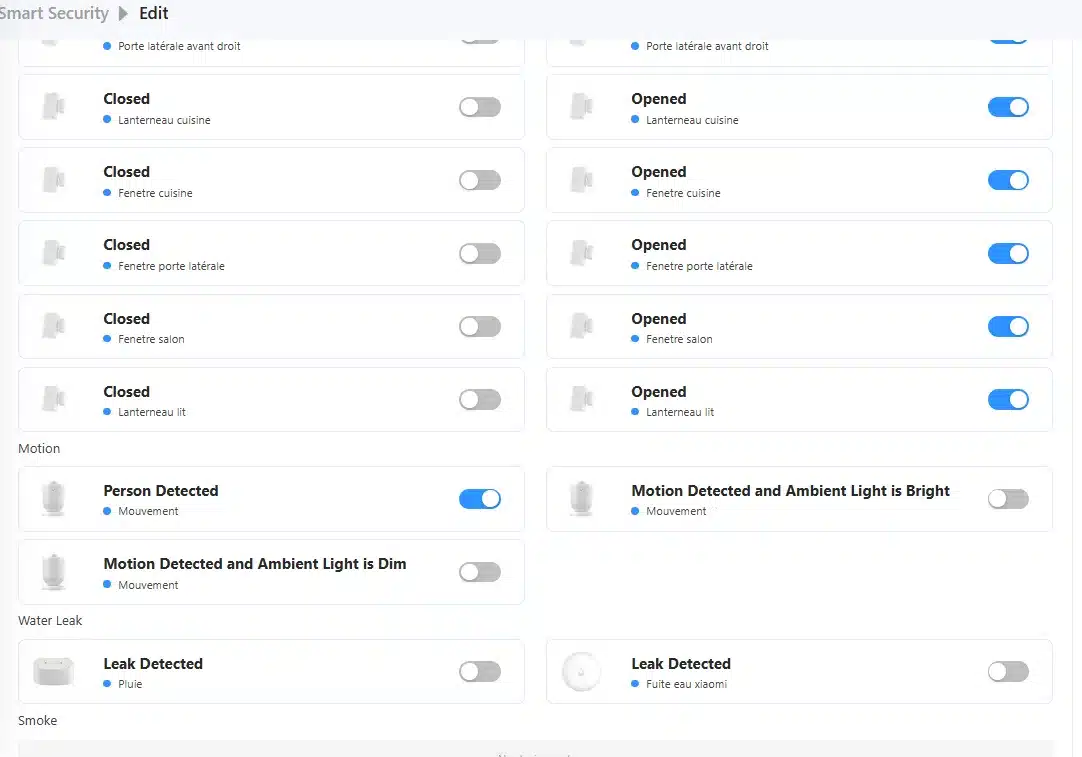The image size is (1082, 757).
Task: Enable Closed trigger for Lanterneau cuisine
Action: coord(480,107)
